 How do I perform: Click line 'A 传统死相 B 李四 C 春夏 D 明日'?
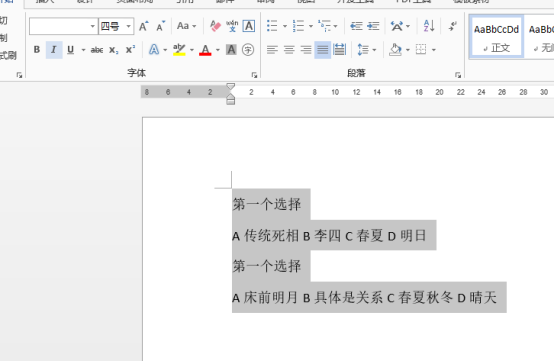coord(329,236)
